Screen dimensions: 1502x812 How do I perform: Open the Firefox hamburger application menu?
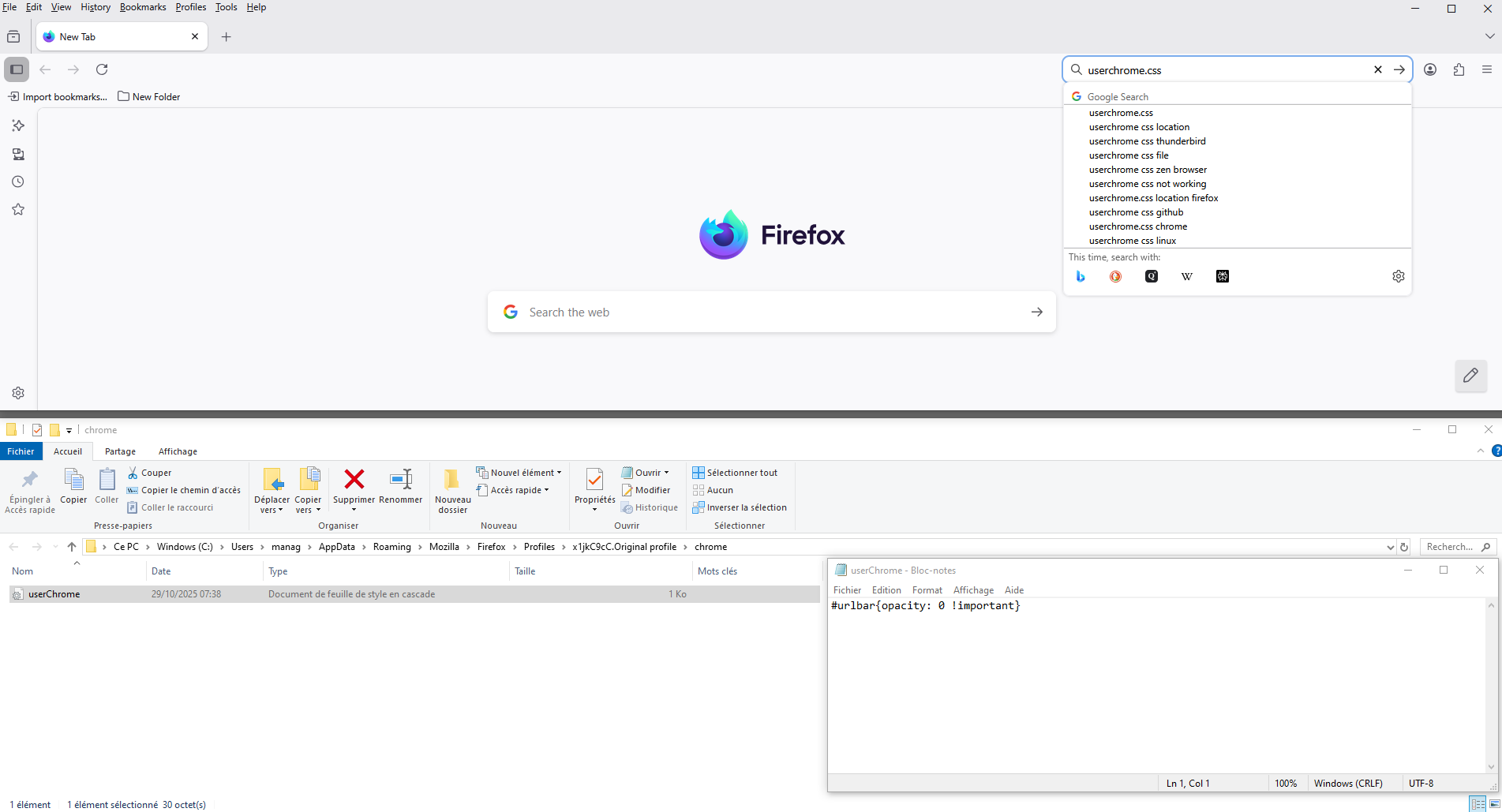tap(1487, 69)
